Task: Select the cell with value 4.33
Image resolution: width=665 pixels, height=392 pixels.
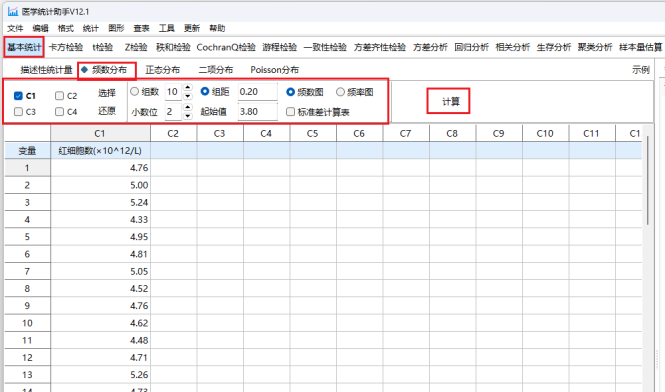Action: pyautogui.click(x=101, y=220)
